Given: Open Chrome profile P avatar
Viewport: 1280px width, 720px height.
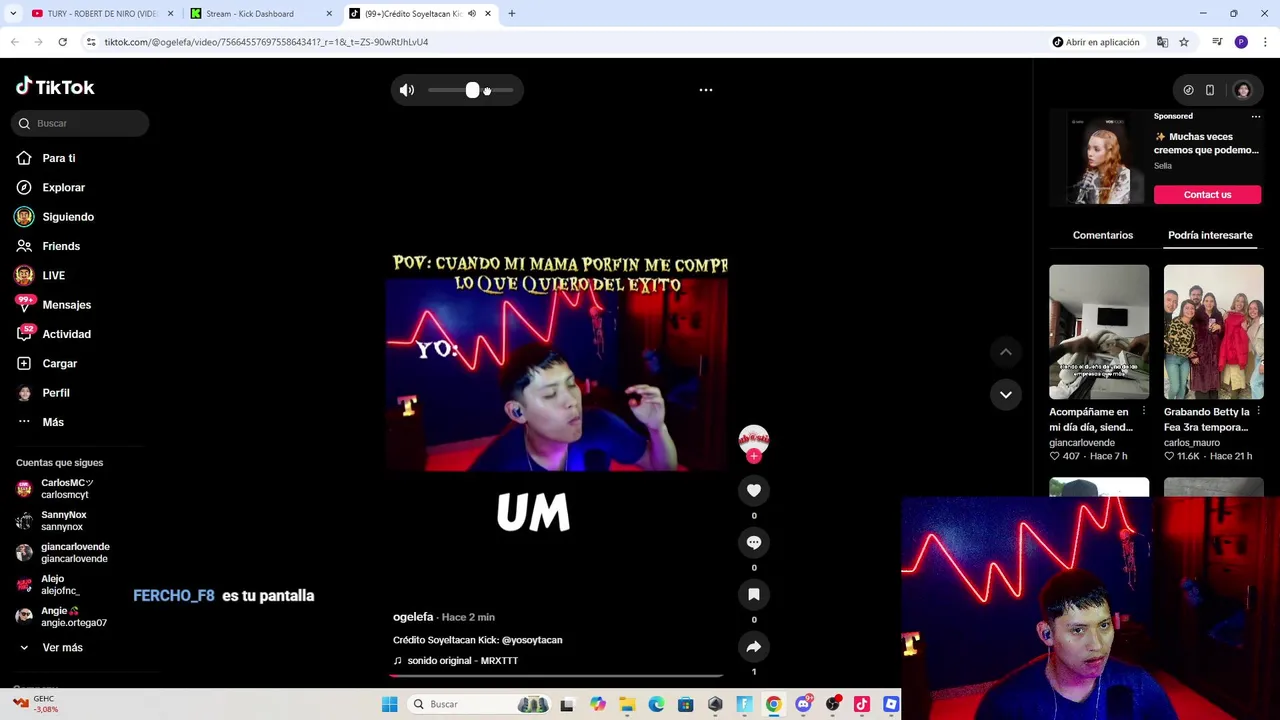Looking at the screenshot, I should coord(1241,42).
